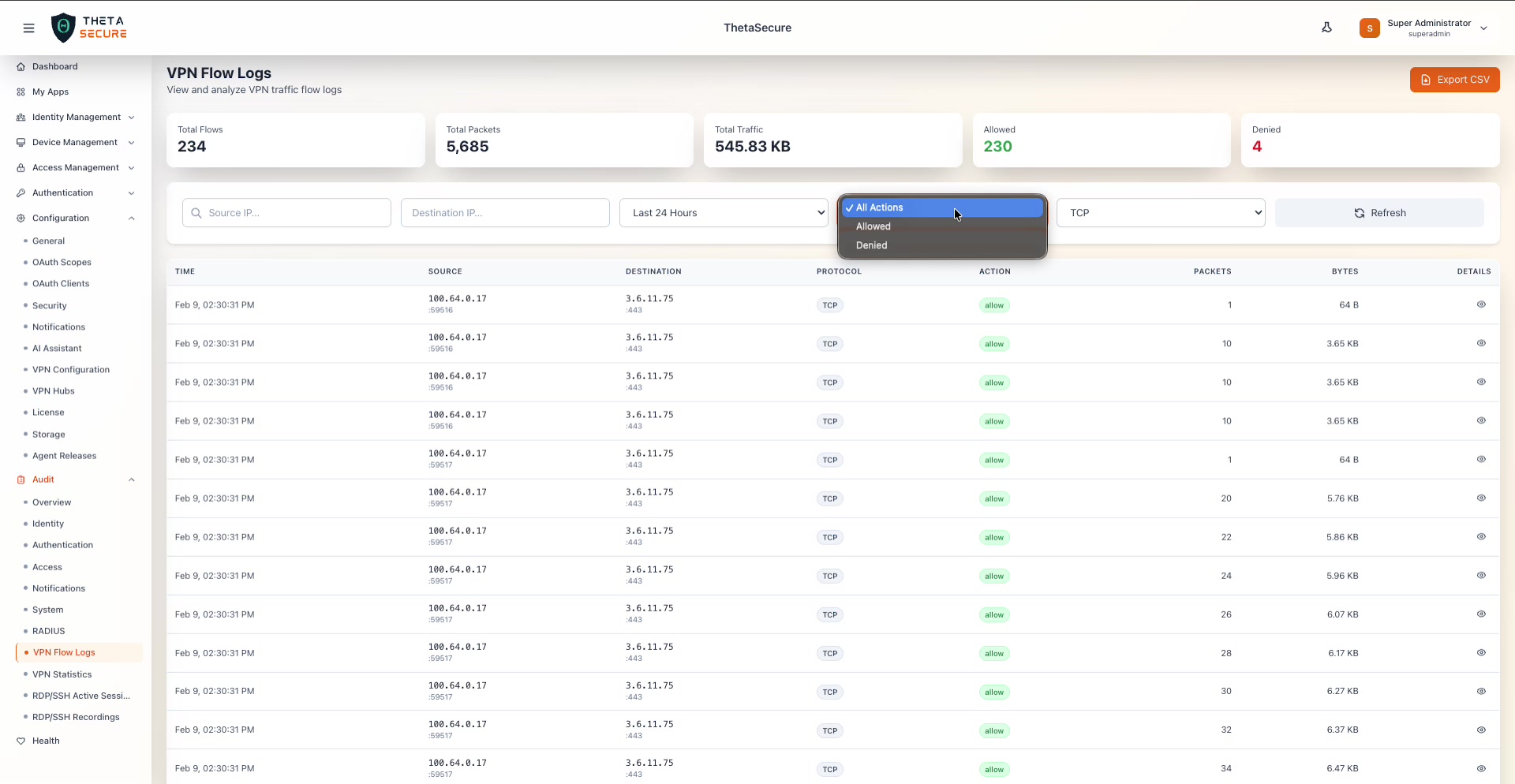Click the My Apps grid icon
The image size is (1515, 784).
point(21,92)
